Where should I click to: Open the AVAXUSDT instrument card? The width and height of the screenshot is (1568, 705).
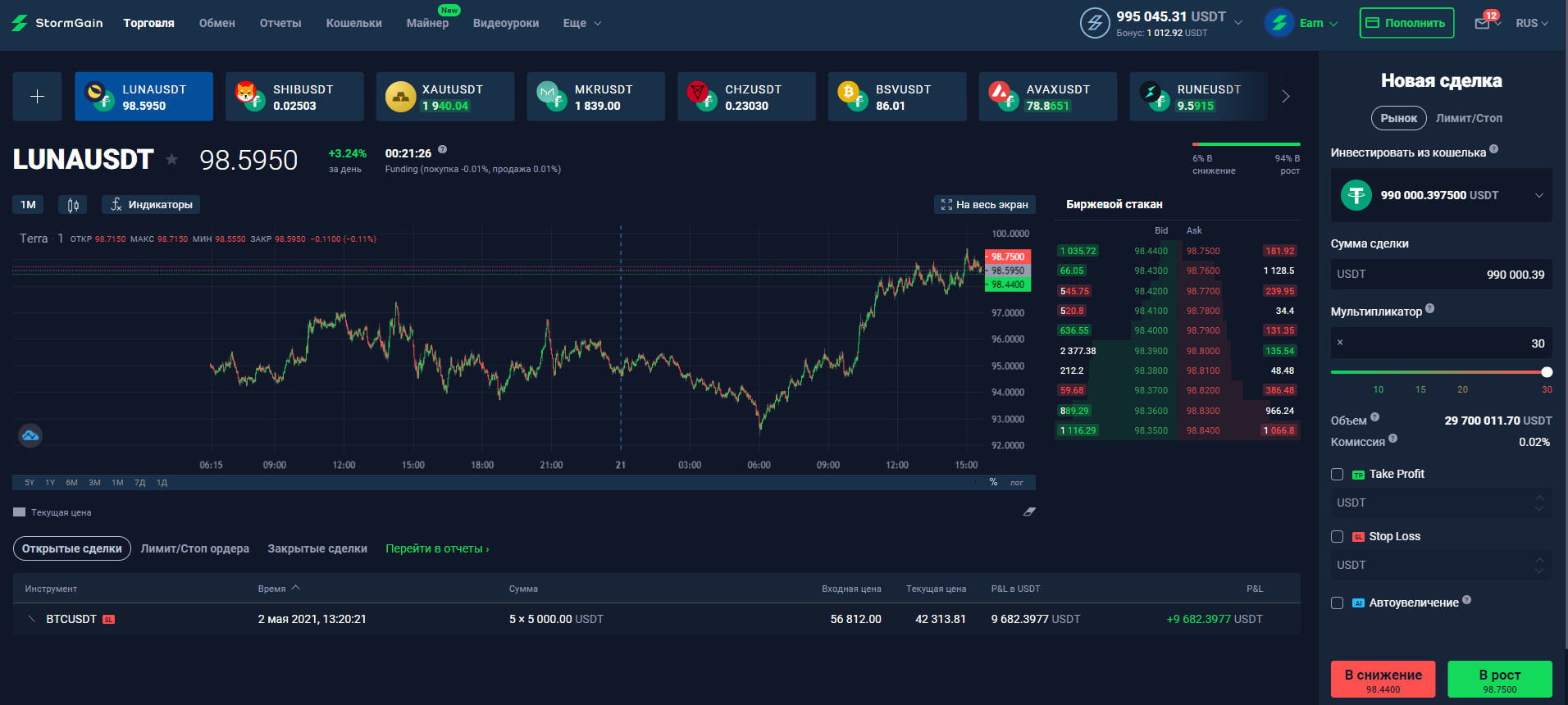pos(1048,97)
